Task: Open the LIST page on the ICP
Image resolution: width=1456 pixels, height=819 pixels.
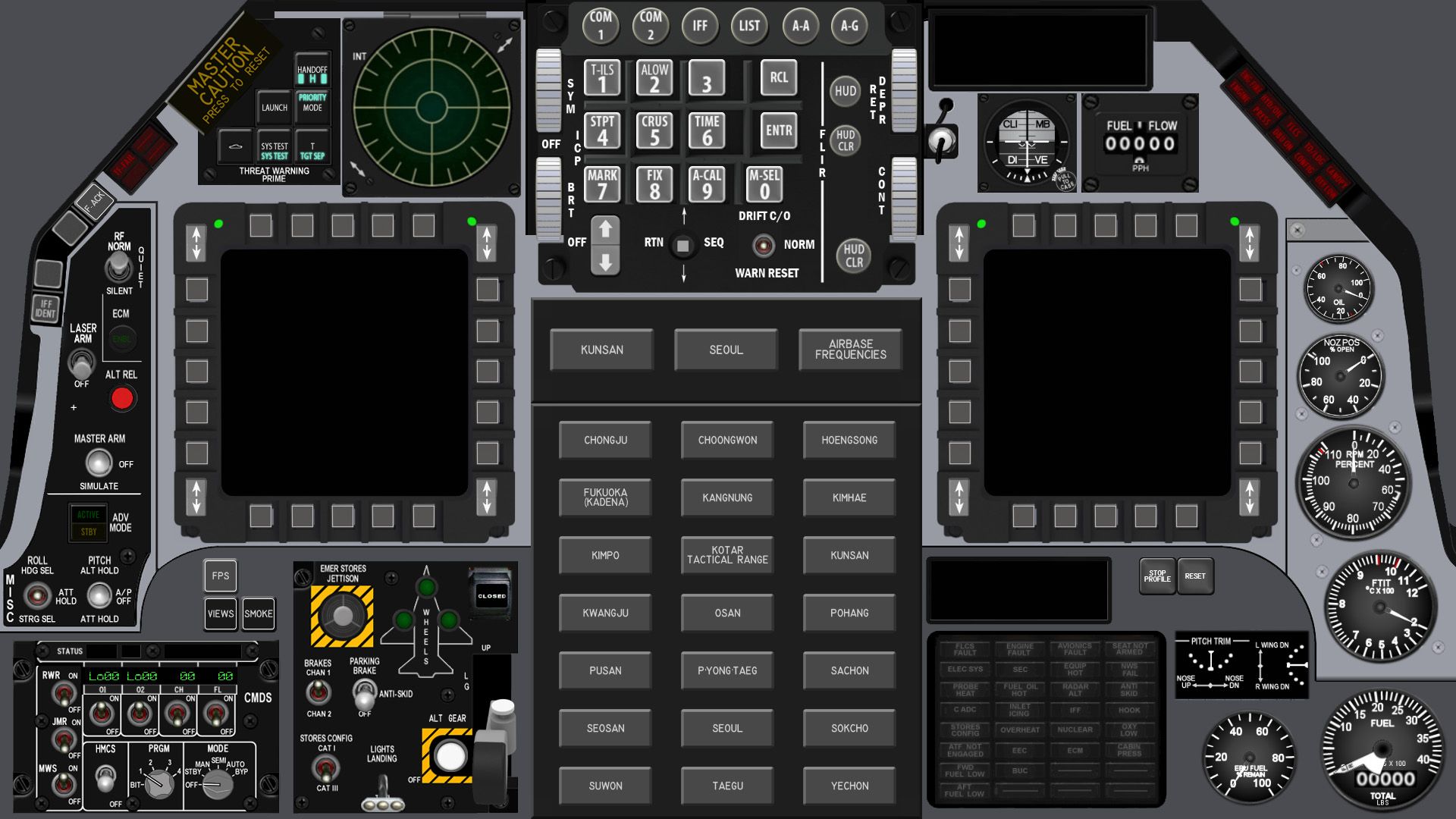Action: (749, 25)
